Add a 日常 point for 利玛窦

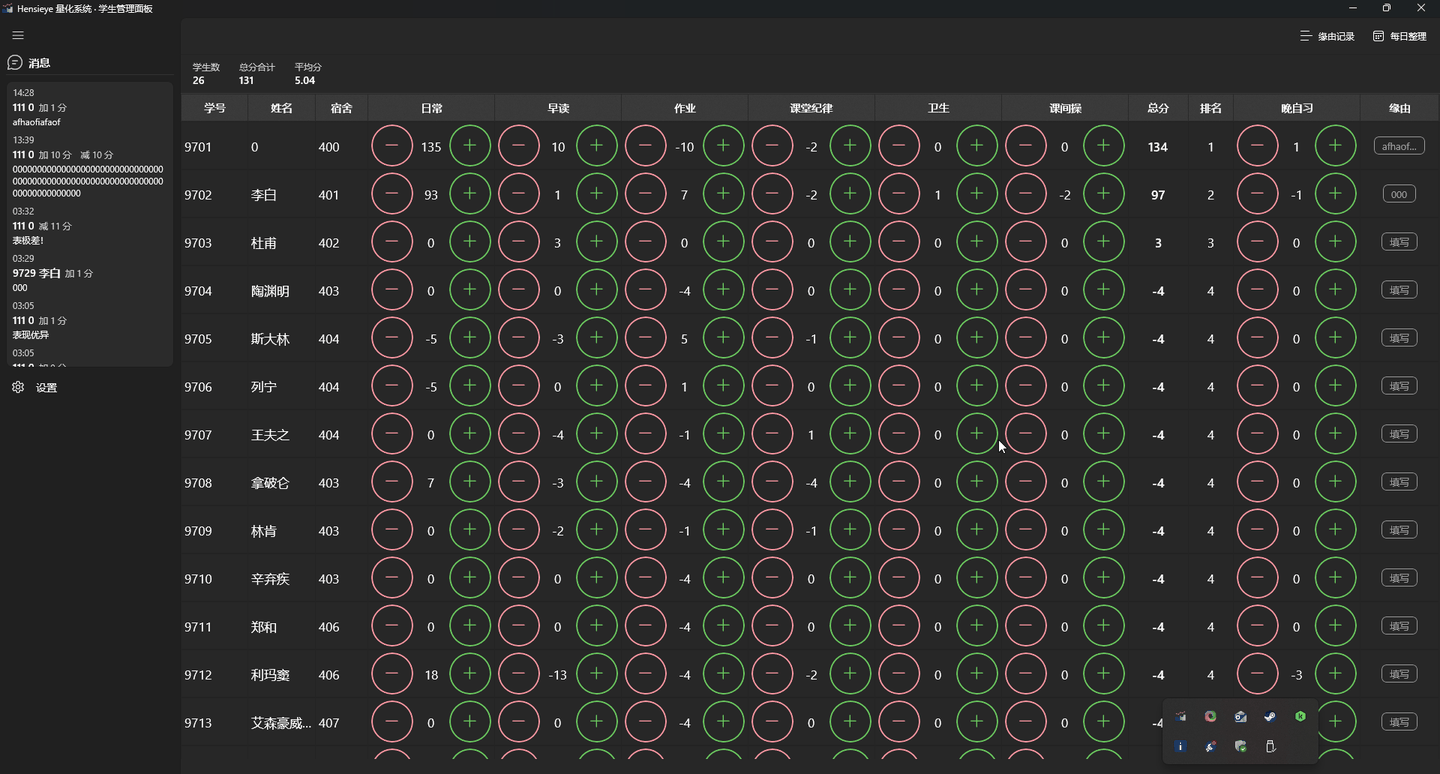470,675
